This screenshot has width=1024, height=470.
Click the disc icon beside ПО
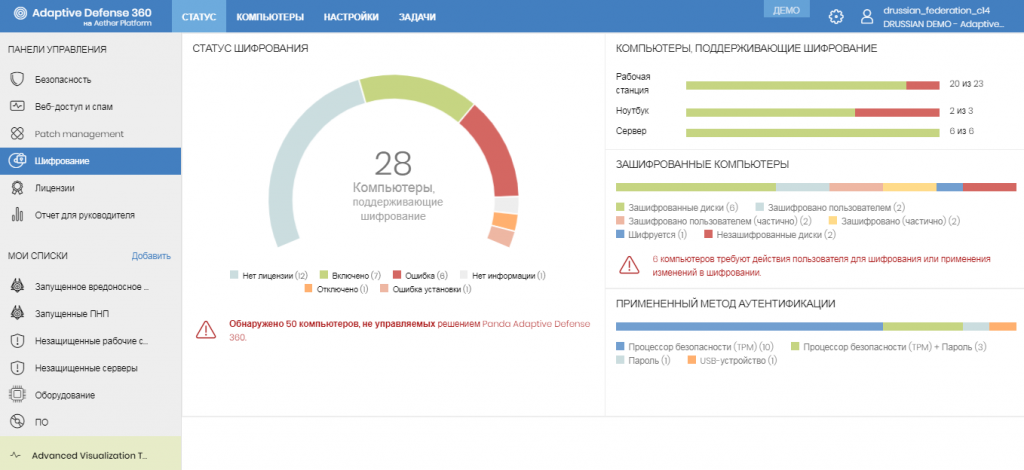18,422
